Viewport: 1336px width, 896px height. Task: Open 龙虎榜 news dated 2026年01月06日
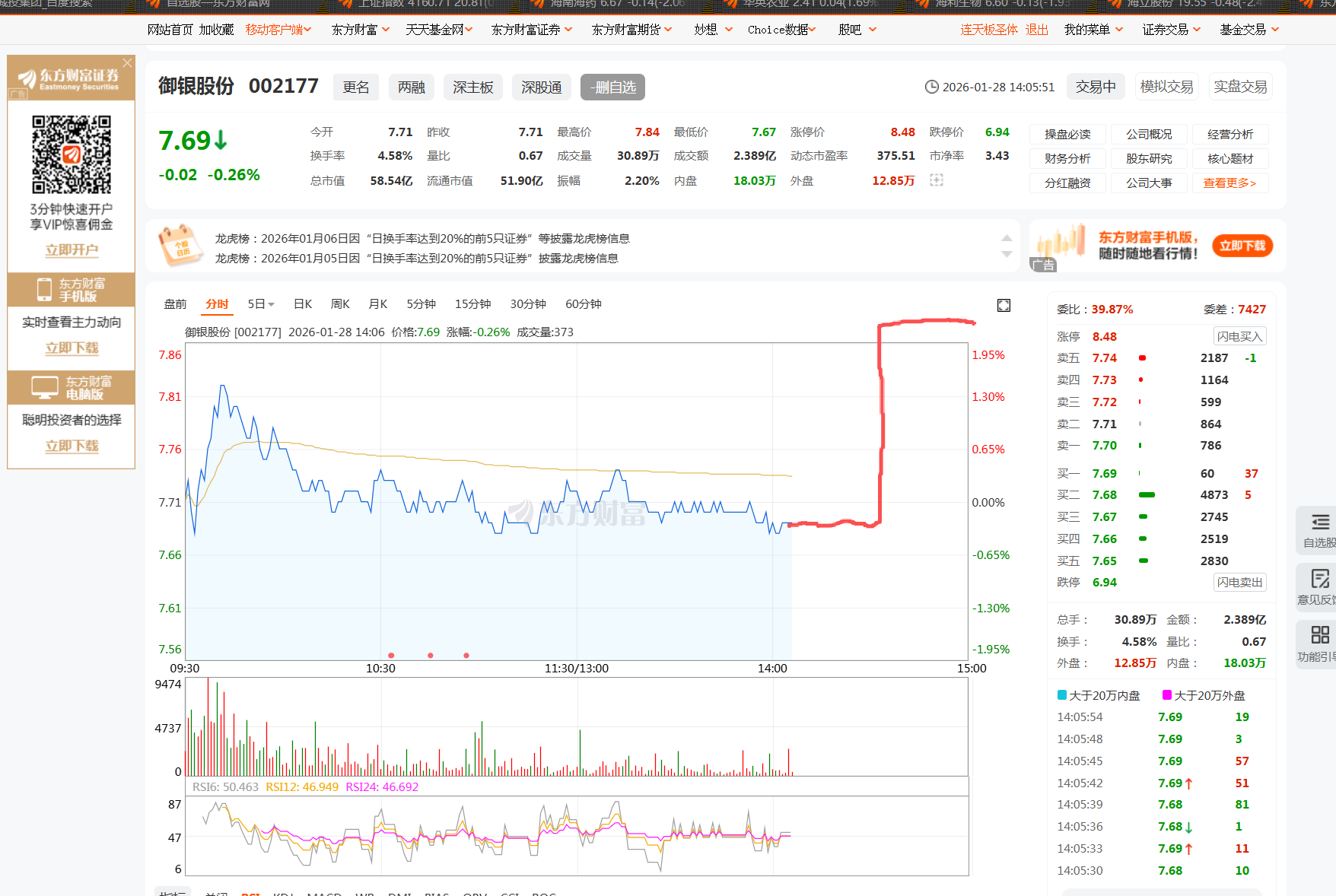tap(422, 239)
